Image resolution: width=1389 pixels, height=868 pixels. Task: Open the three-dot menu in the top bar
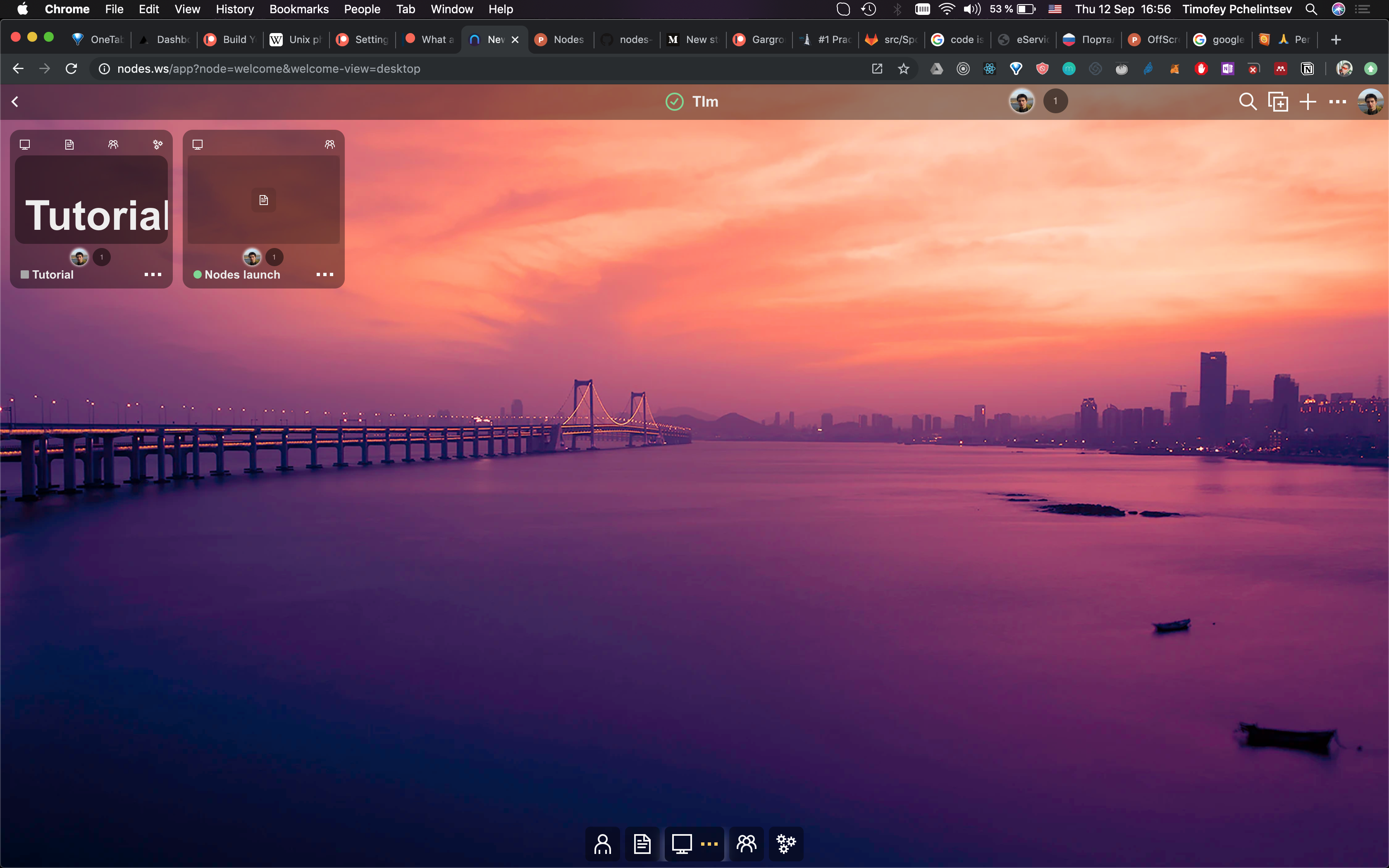click(1337, 102)
